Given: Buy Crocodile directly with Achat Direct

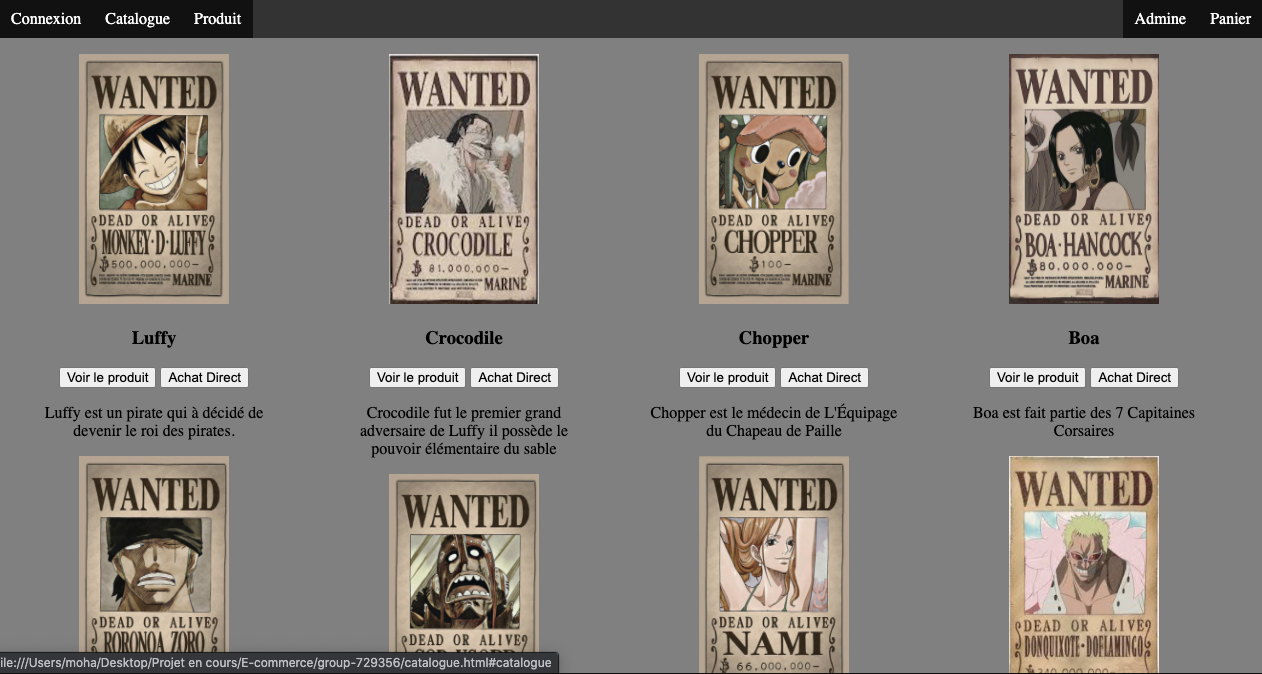Looking at the screenshot, I should point(514,377).
